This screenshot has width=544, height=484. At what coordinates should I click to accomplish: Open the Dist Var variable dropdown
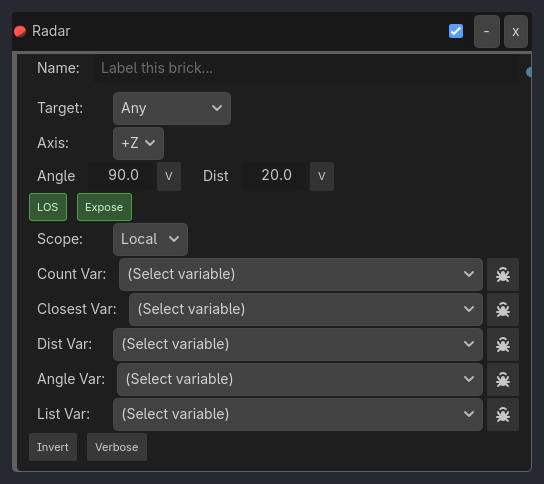point(298,345)
